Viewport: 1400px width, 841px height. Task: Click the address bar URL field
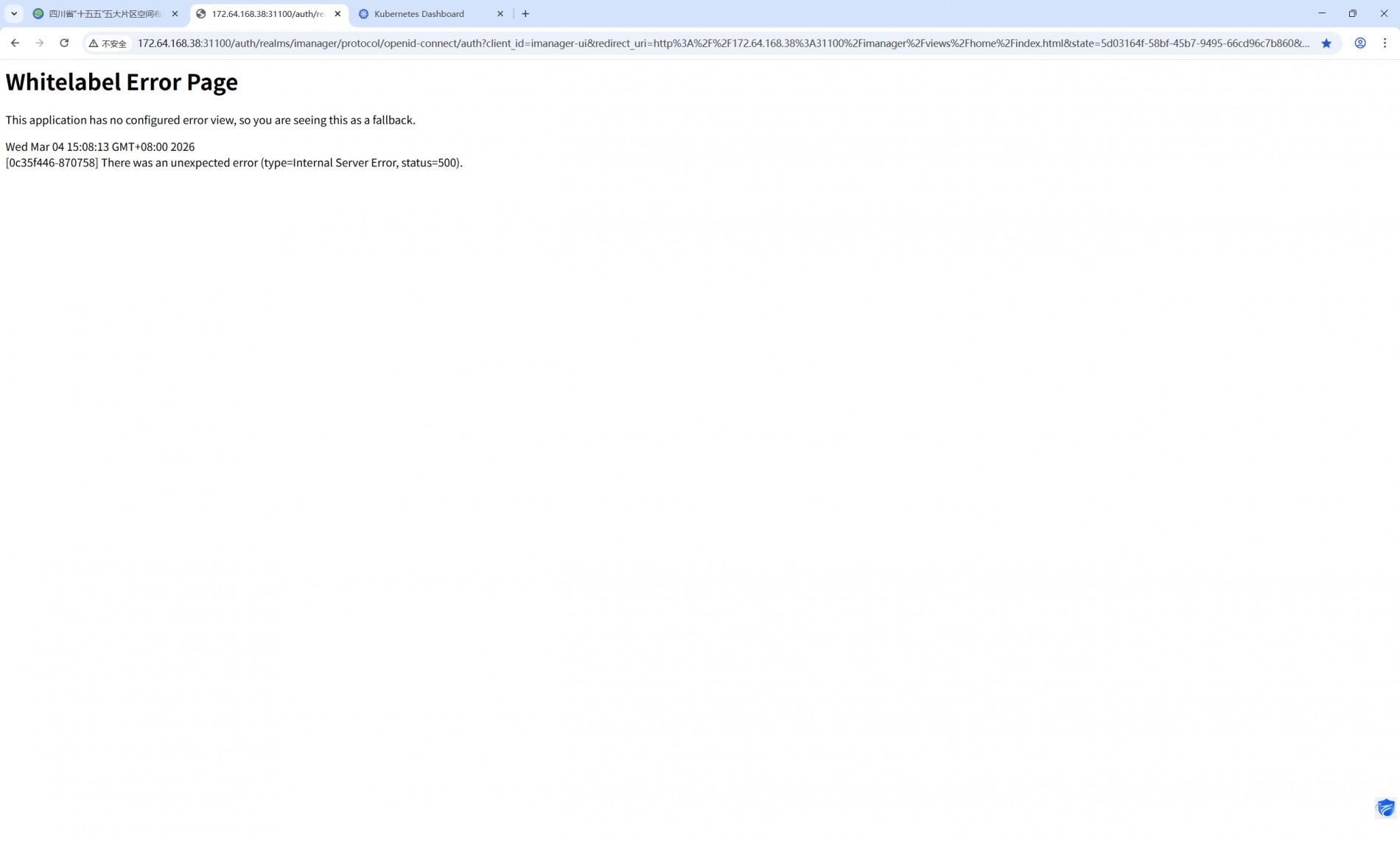click(722, 43)
